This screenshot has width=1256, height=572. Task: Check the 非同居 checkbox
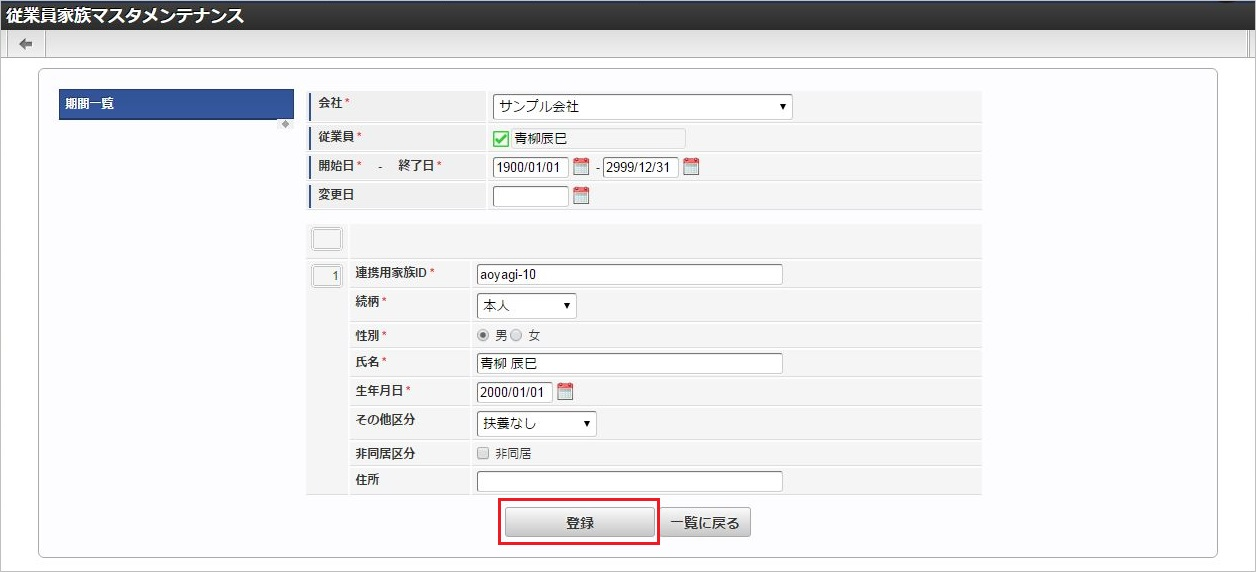484,453
